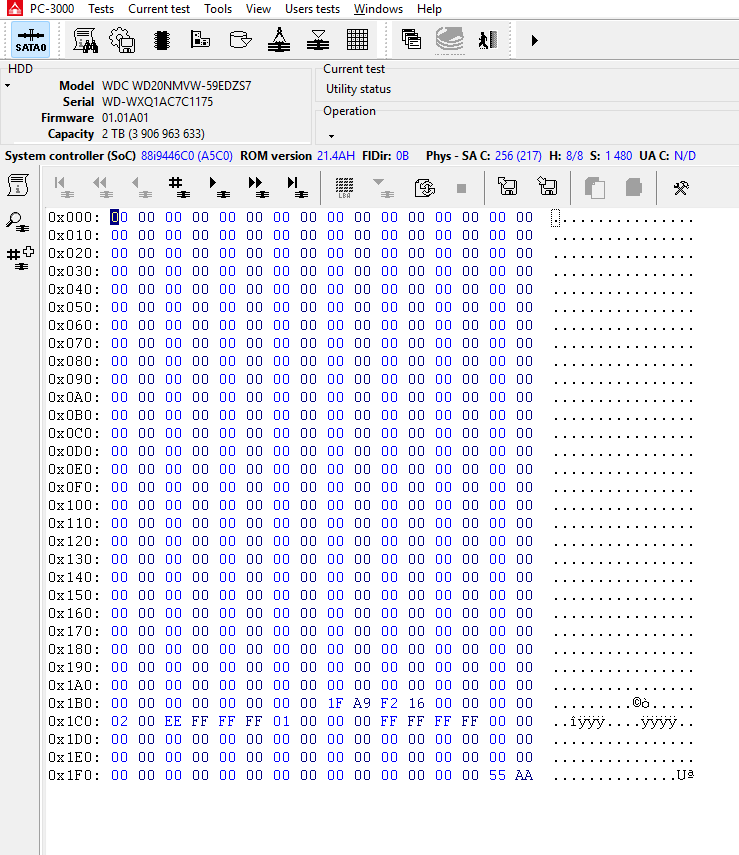Image resolution: width=739 pixels, height=855 pixels.
Task: Expand the HDD panel dropdown arrow
Action: click(8, 87)
